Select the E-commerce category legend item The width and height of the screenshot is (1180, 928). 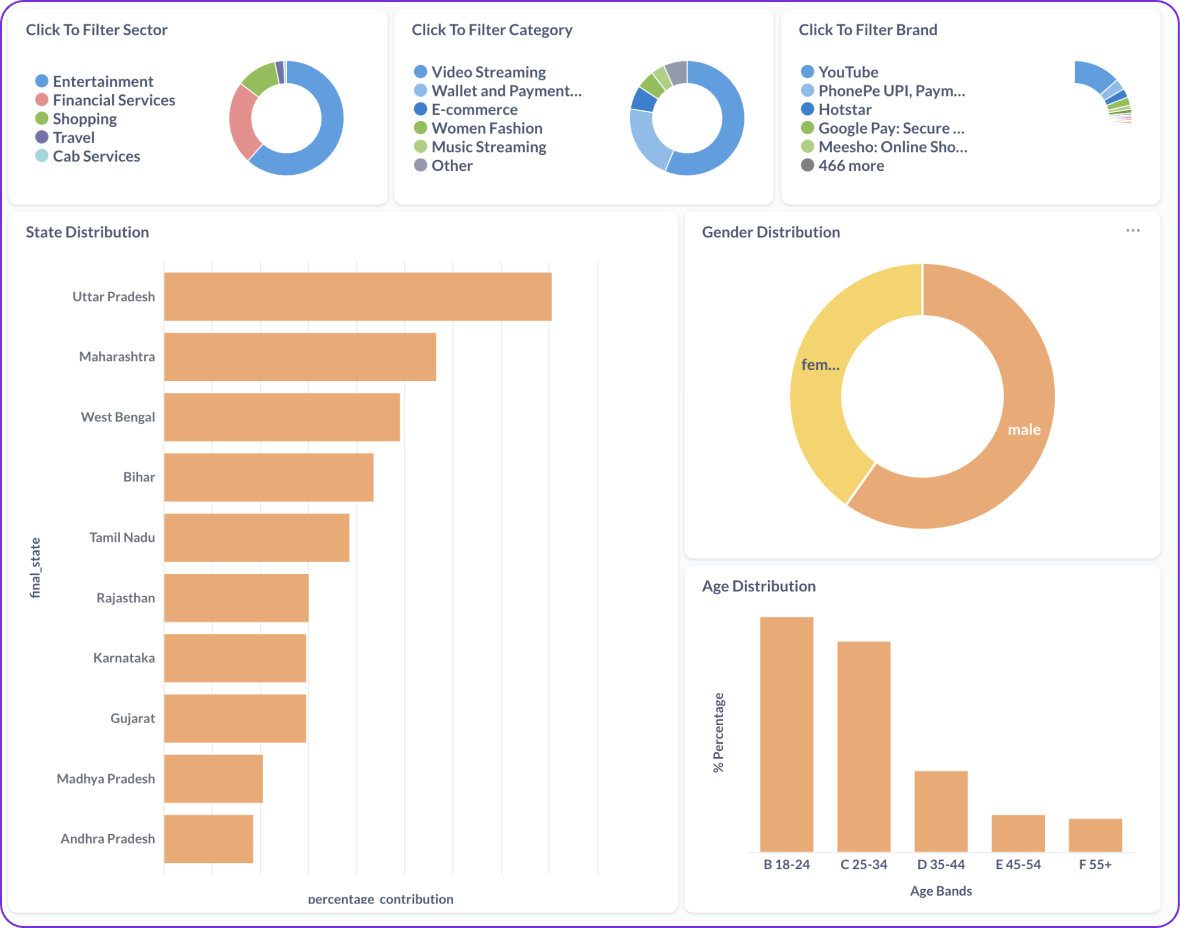(474, 109)
